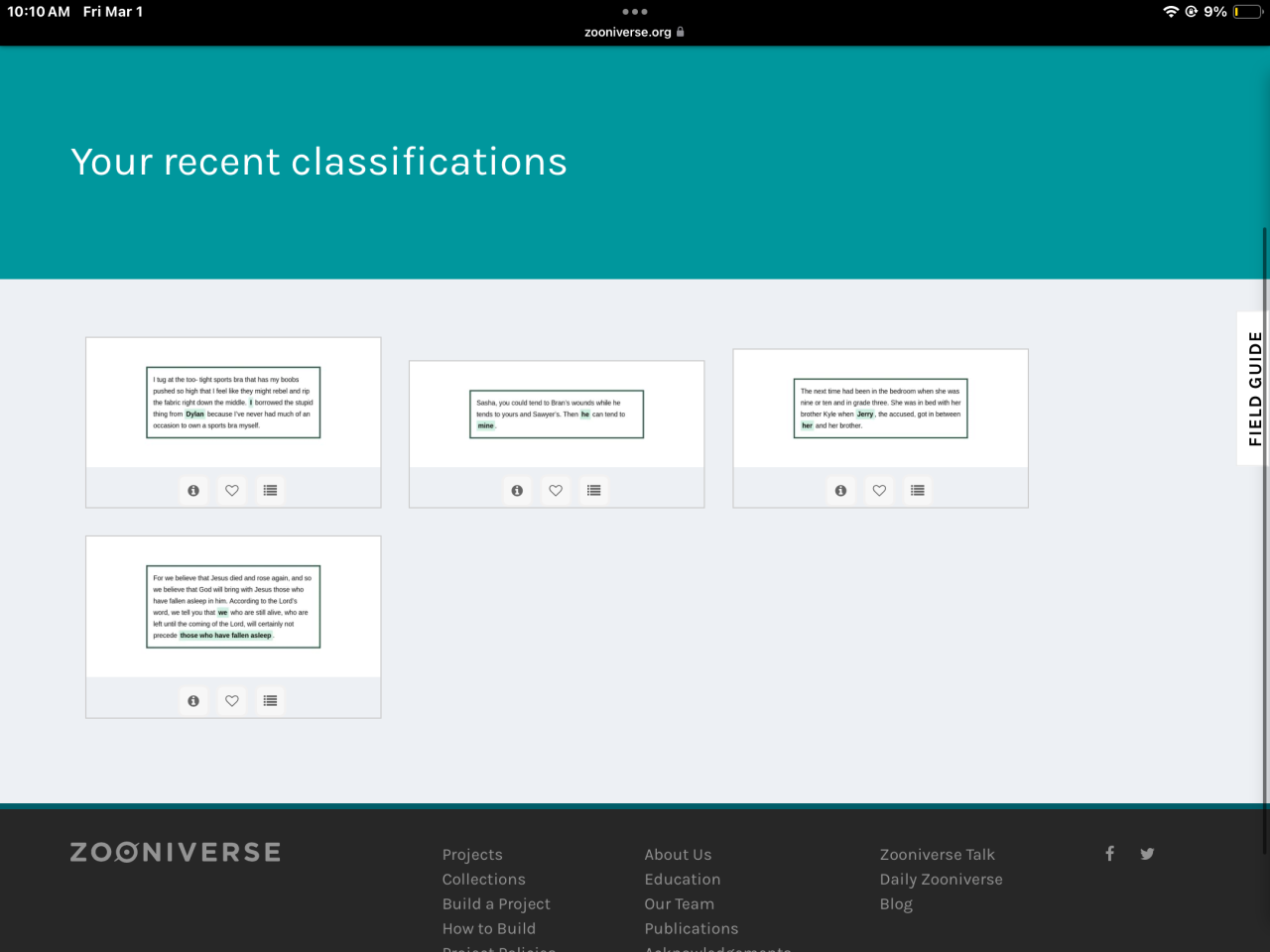Open the Jesus passage text thumbnail
Image resolution: width=1270 pixels, height=952 pixels.
pos(233,607)
